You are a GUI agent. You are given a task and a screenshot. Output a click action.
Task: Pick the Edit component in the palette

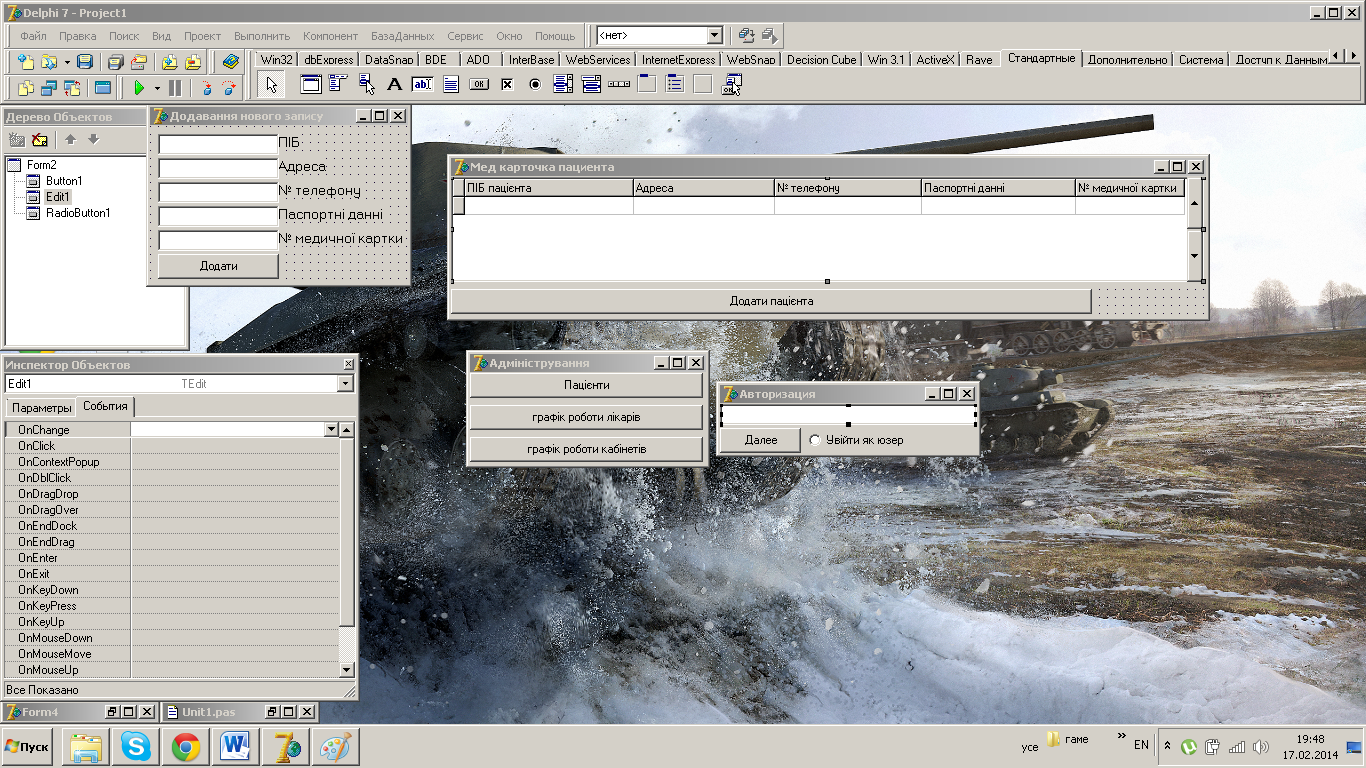coord(422,85)
